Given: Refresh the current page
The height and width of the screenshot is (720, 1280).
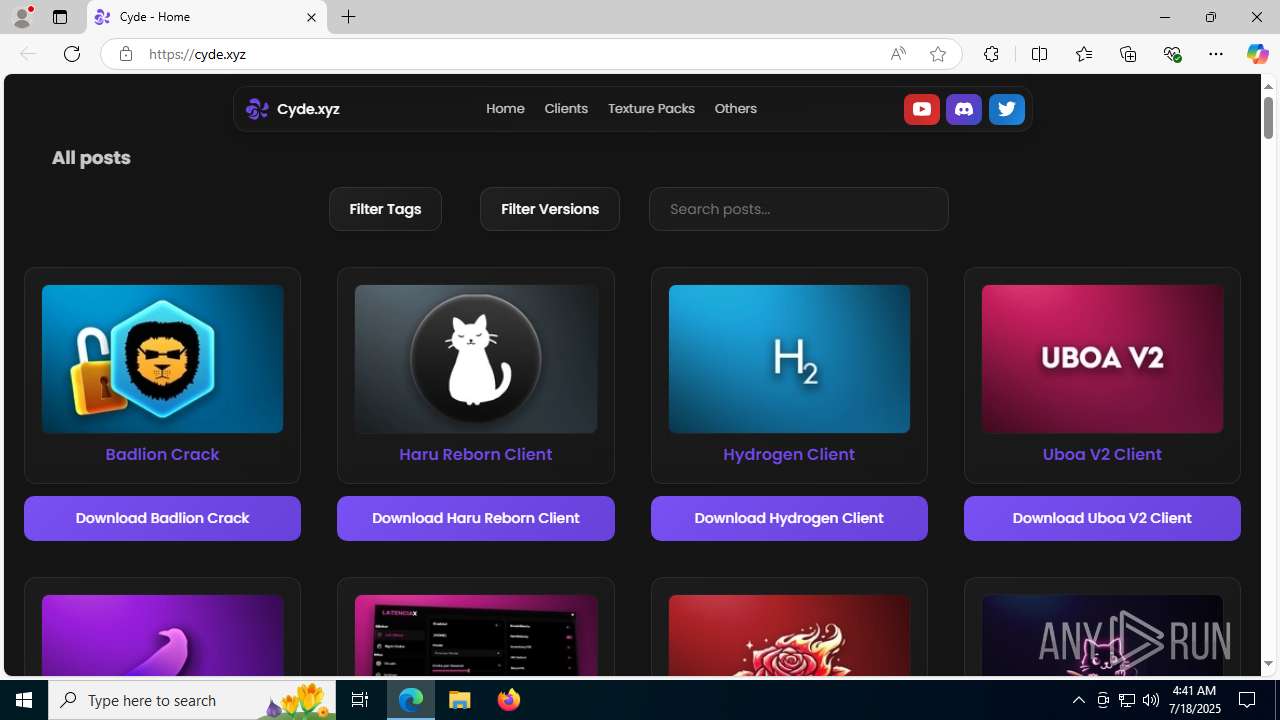Looking at the screenshot, I should tap(72, 54).
